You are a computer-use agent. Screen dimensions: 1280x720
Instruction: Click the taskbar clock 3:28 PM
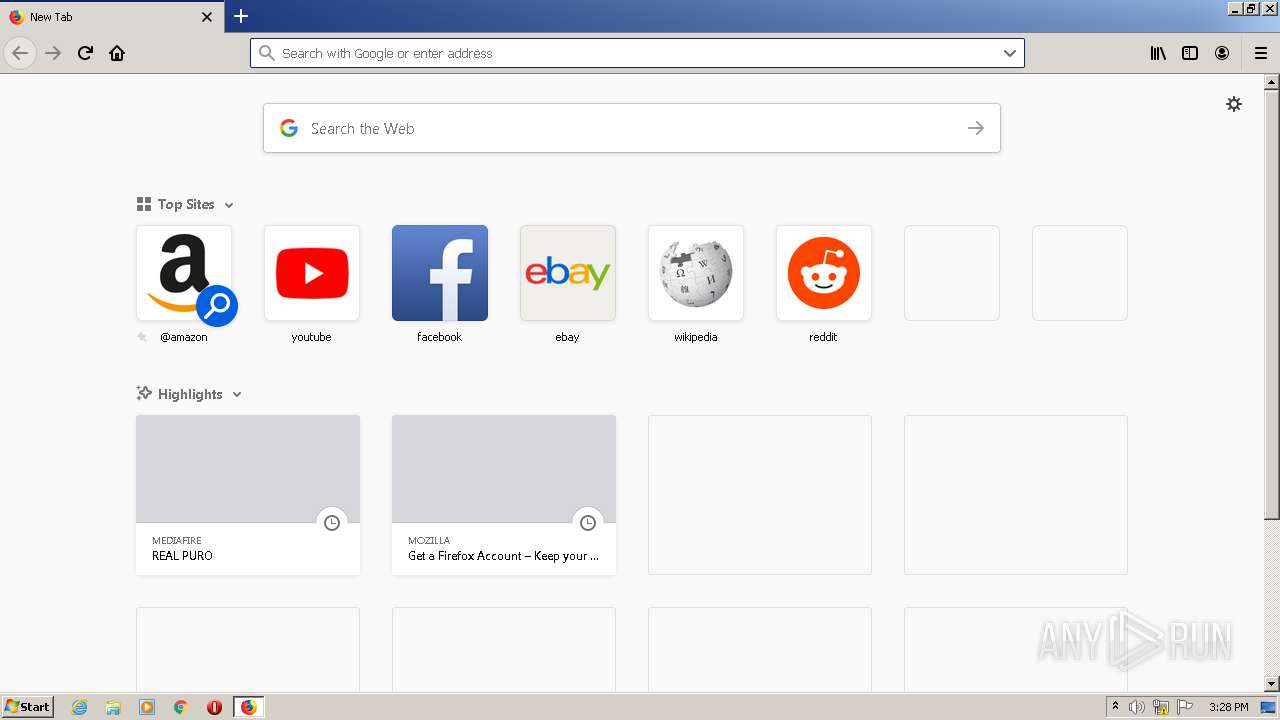[x=1228, y=707]
